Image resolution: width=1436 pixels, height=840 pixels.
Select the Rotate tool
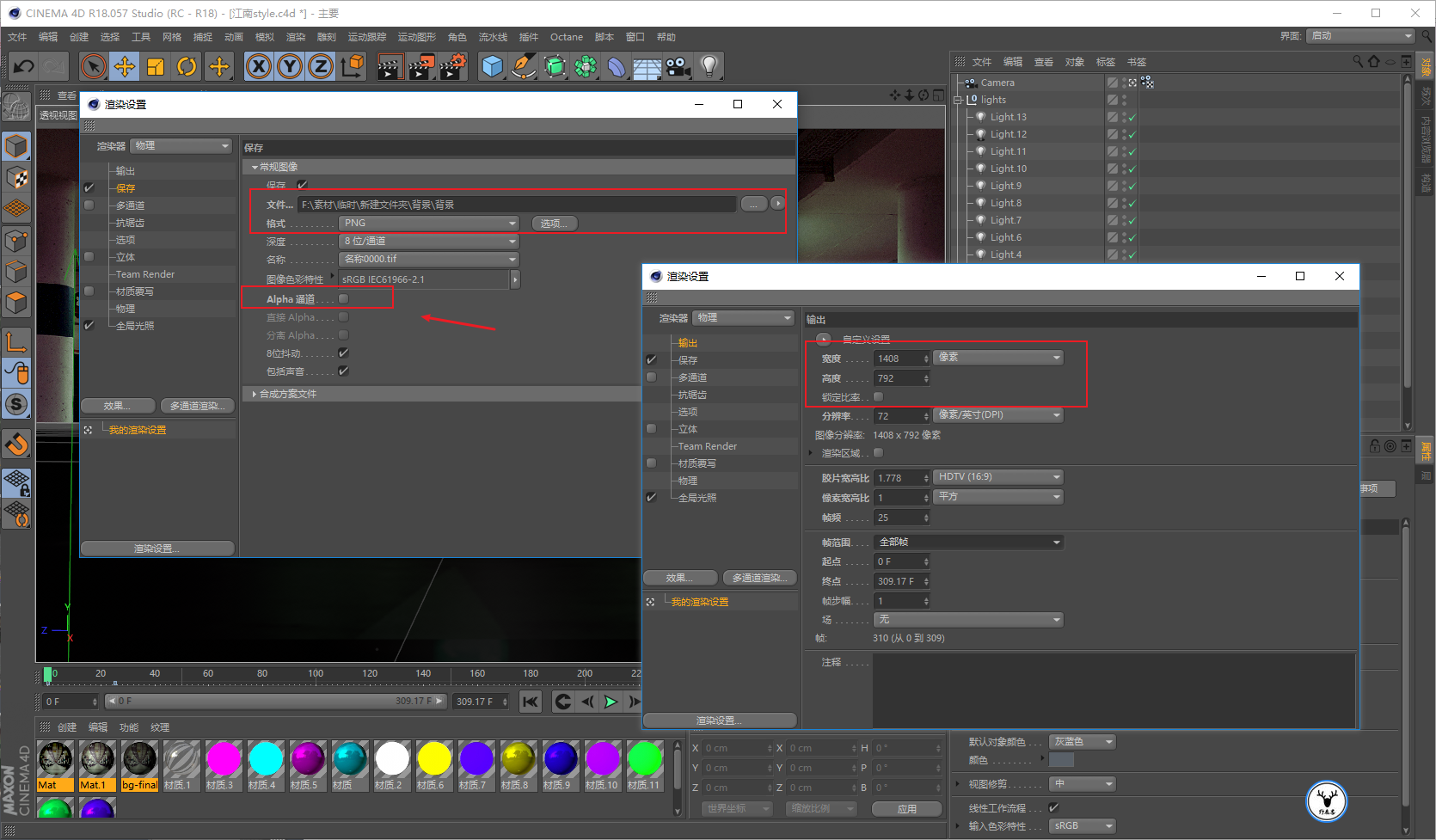pyautogui.click(x=187, y=66)
